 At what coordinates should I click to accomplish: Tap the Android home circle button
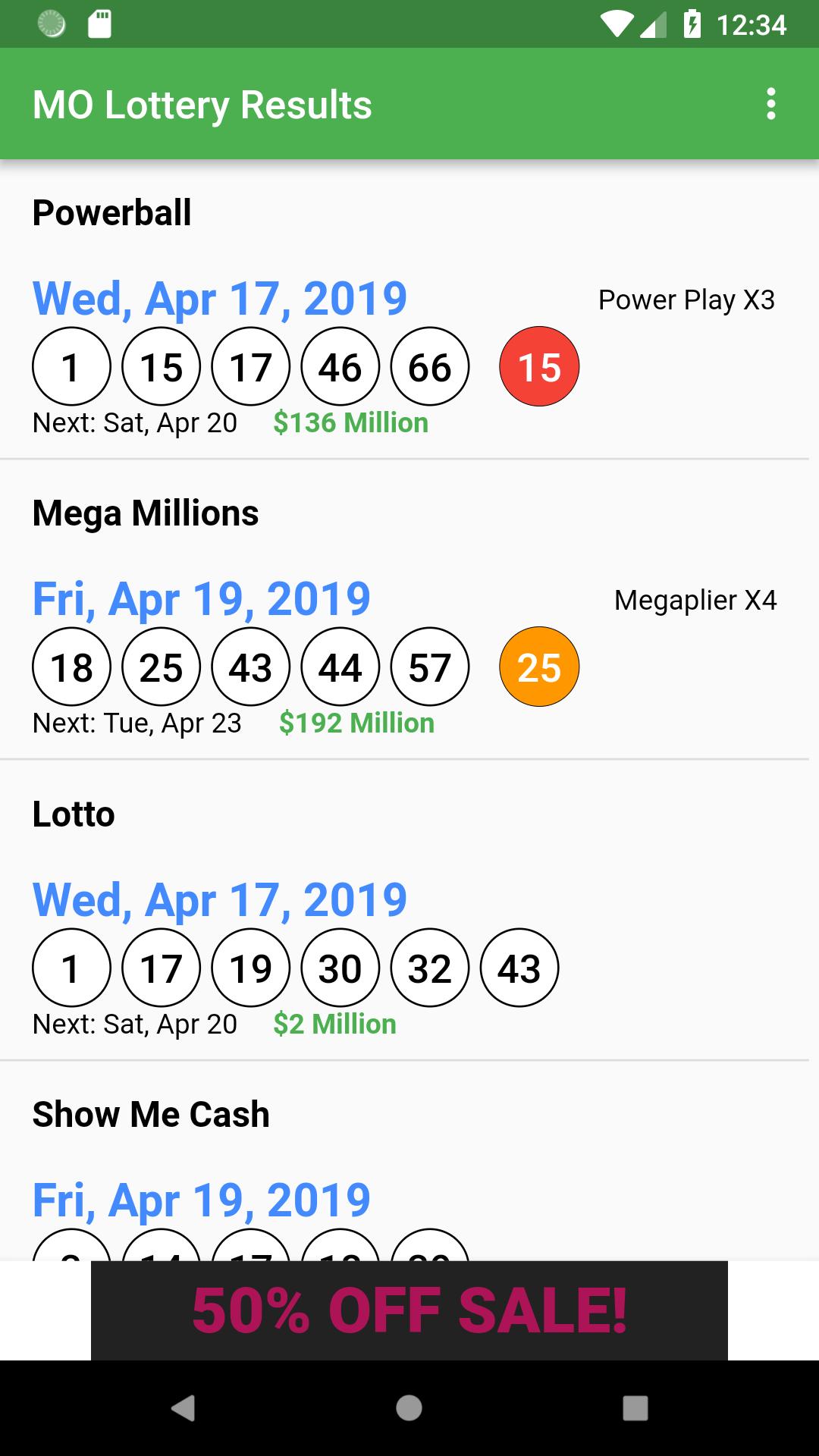coord(409,1408)
